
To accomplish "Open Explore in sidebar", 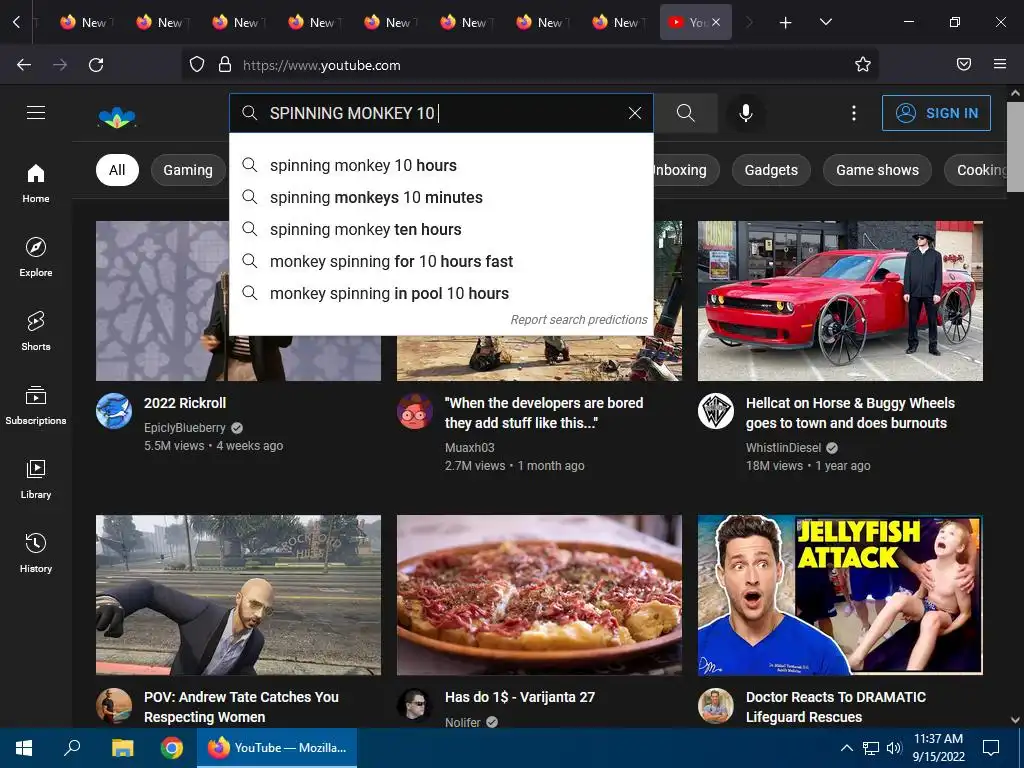I will (x=36, y=257).
